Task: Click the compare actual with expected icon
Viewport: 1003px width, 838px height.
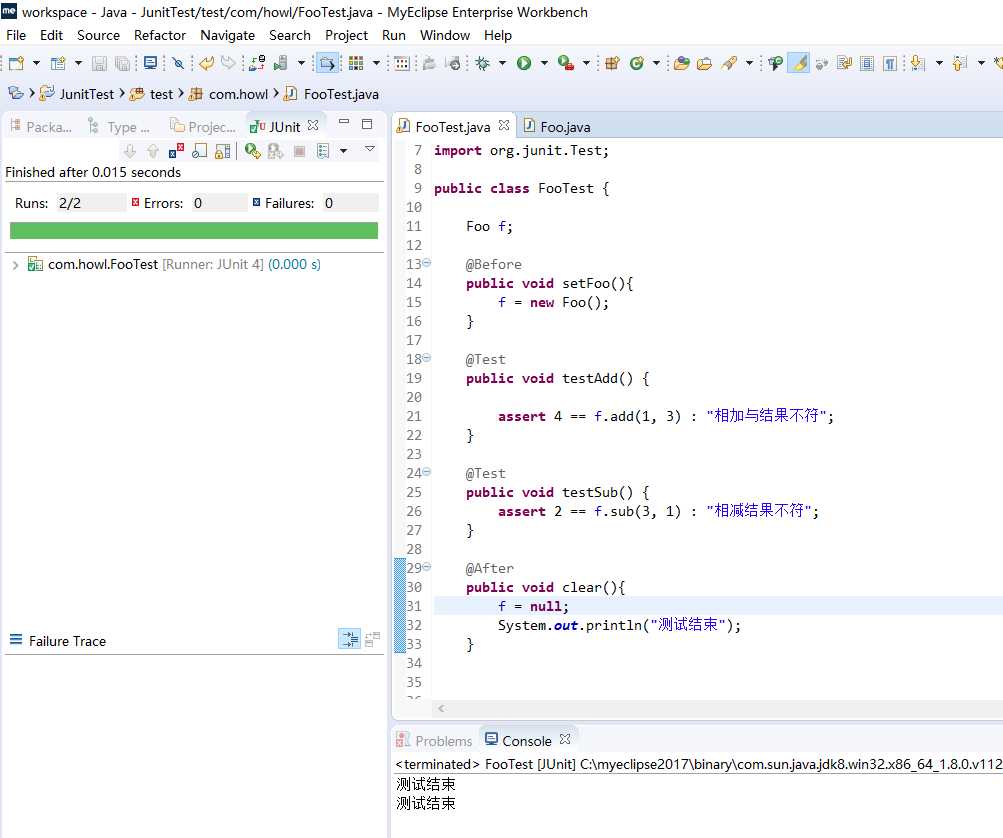Action: click(x=372, y=639)
